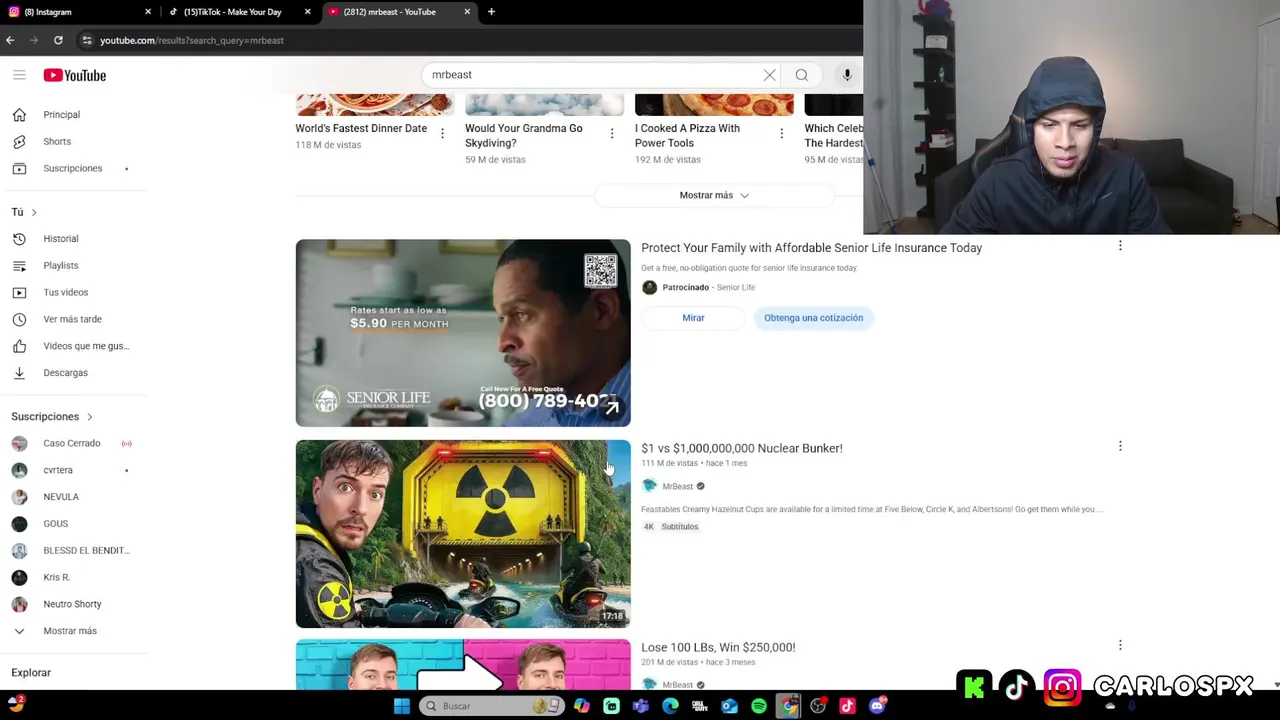Click the search magnifier button

click(802, 75)
